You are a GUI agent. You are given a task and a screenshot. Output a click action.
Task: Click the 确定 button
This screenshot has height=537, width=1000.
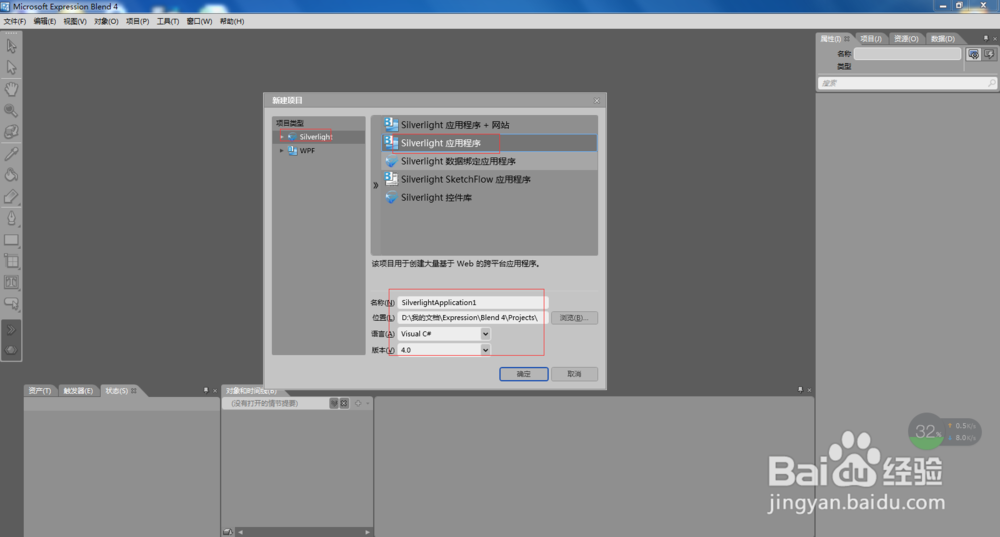point(524,374)
